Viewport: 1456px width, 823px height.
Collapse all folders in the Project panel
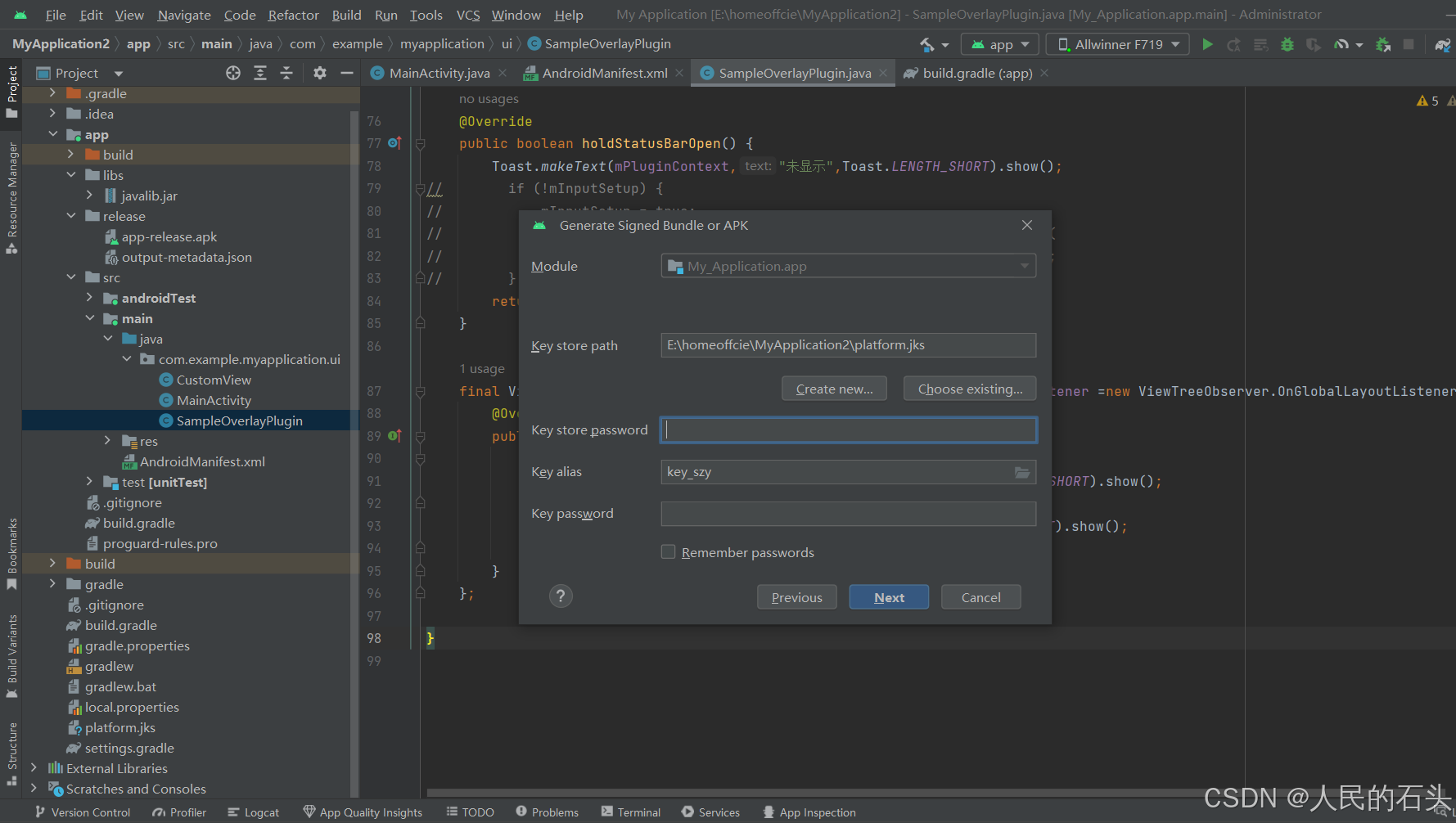click(x=286, y=73)
